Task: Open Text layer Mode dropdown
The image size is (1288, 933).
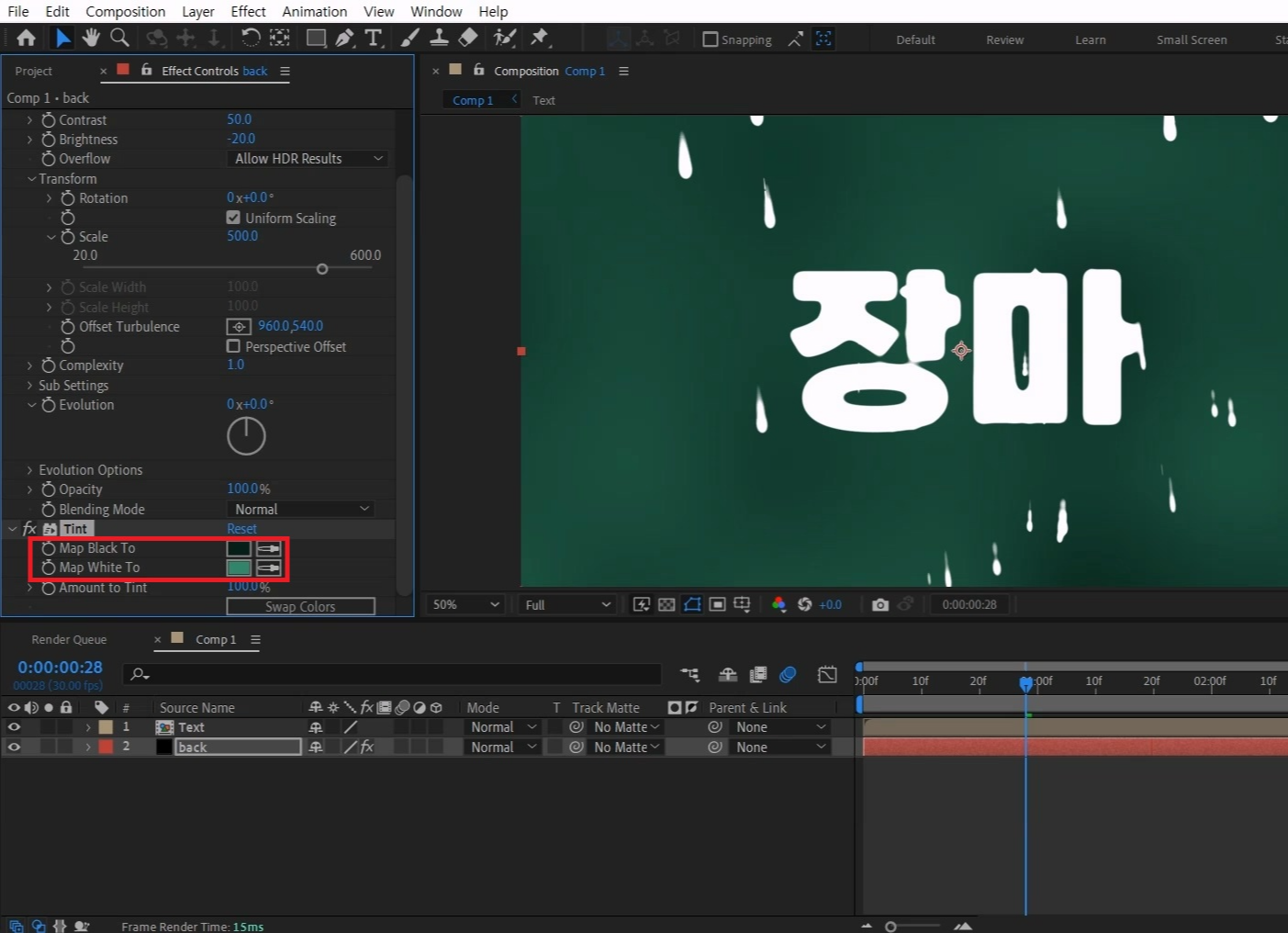Action: [503, 727]
